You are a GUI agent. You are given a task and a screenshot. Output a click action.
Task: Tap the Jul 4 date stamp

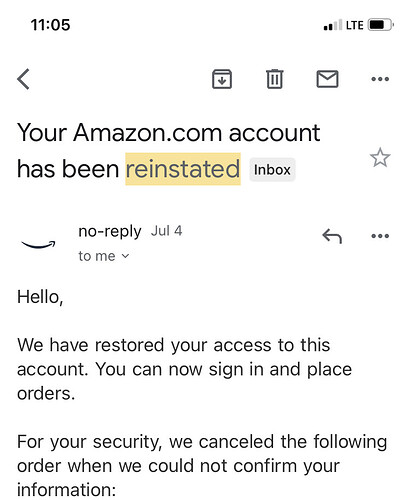coord(166,231)
